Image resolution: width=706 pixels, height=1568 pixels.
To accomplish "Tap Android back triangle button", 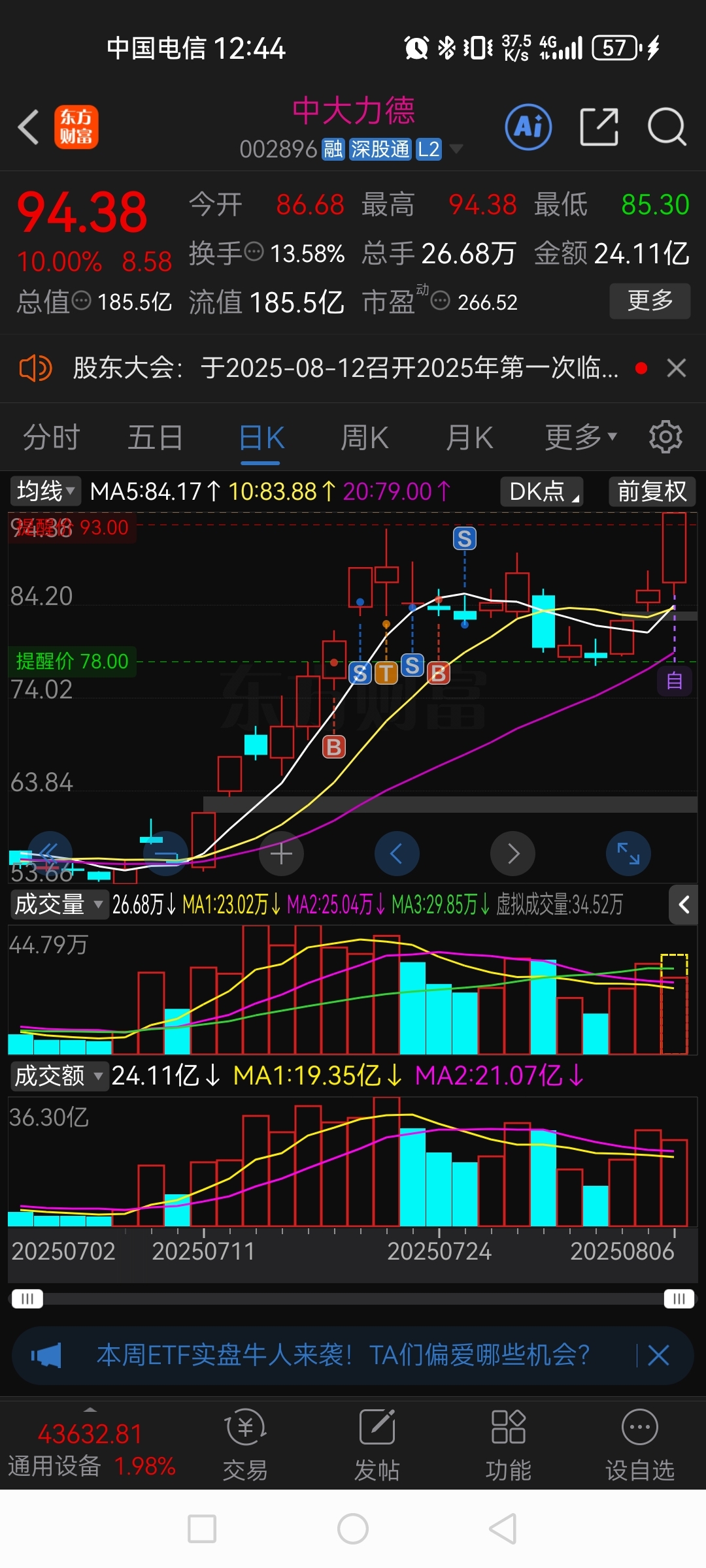I will (503, 1529).
